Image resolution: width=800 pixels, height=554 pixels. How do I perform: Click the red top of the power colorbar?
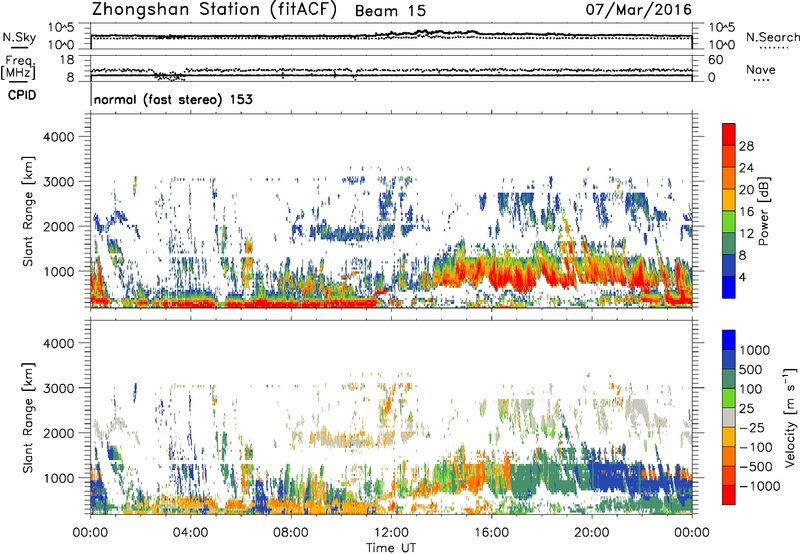click(x=729, y=134)
